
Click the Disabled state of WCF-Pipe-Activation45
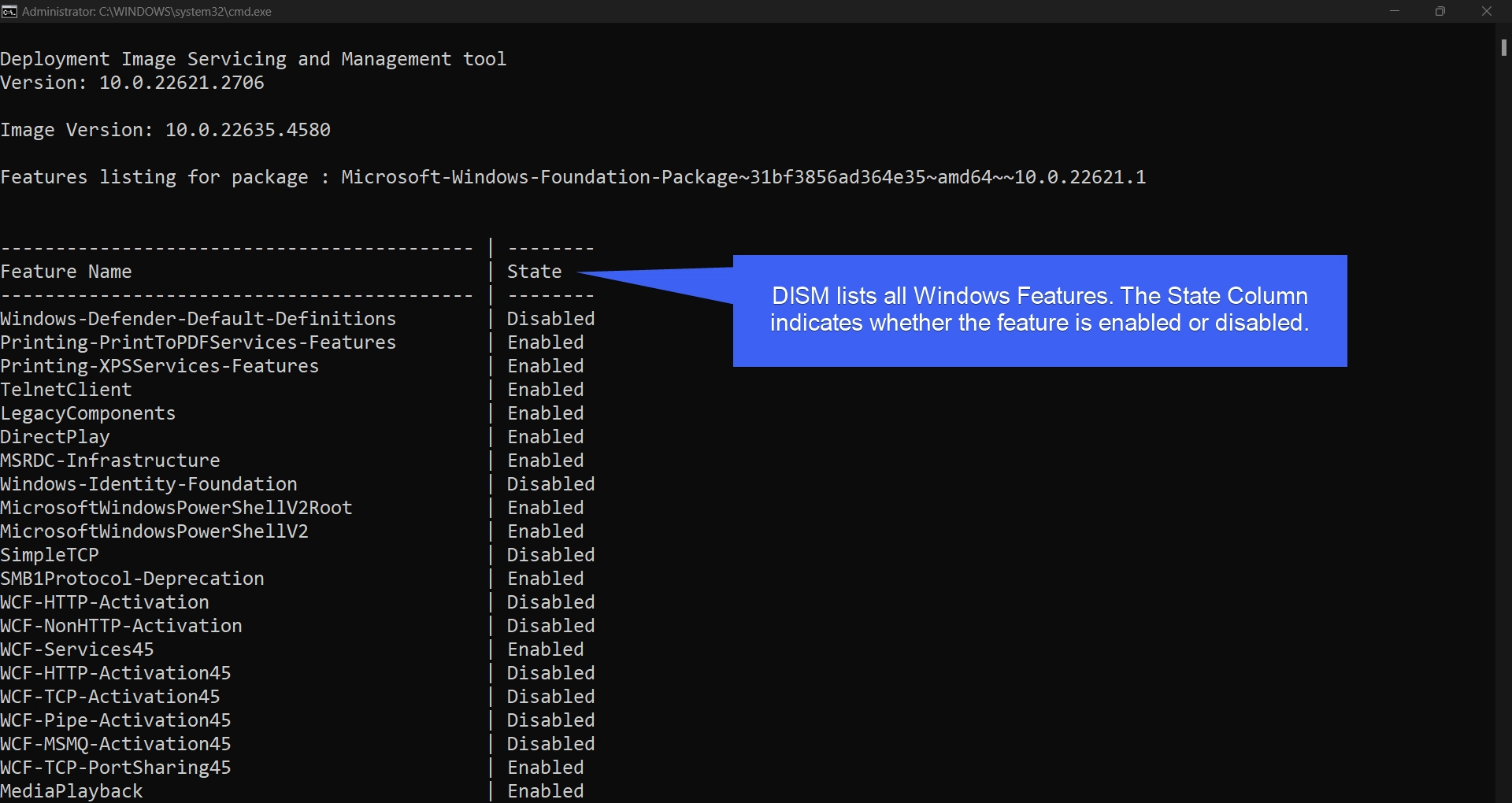pyautogui.click(x=551, y=720)
